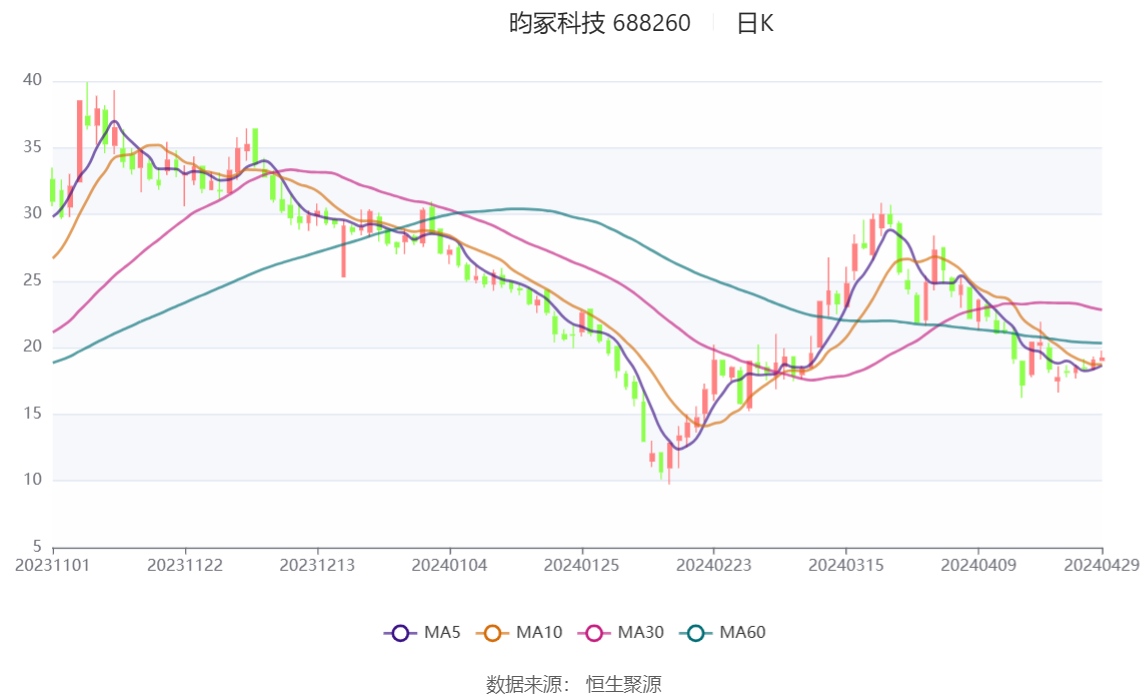Viewport: 1148px width, 699px height.
Task: Click the orange MA10 legend circle icon
Action: tap(492, 632)
